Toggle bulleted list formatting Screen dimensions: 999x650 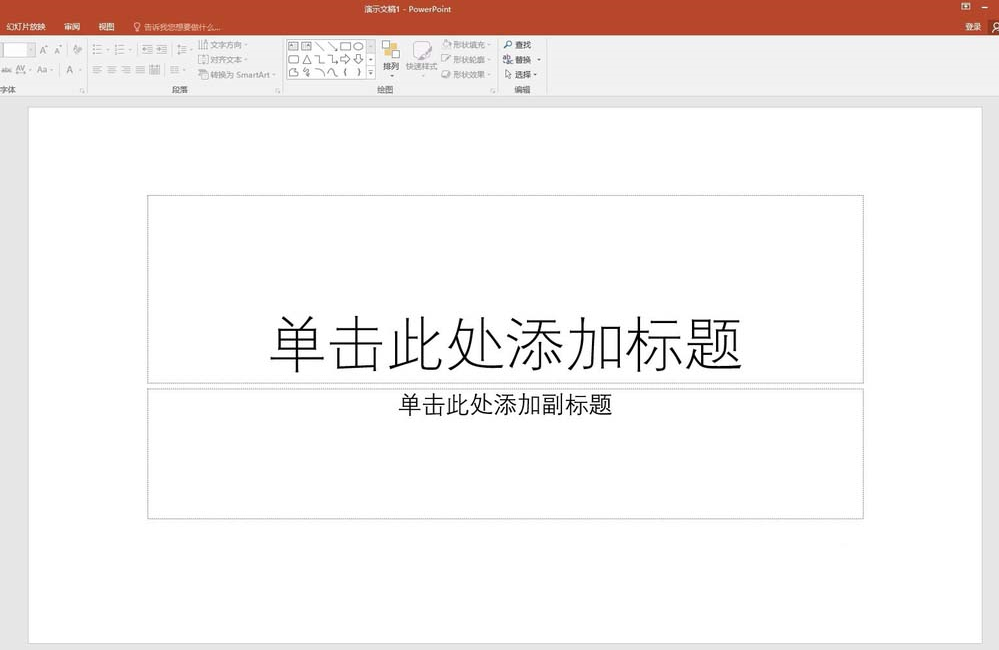point(98,48)
